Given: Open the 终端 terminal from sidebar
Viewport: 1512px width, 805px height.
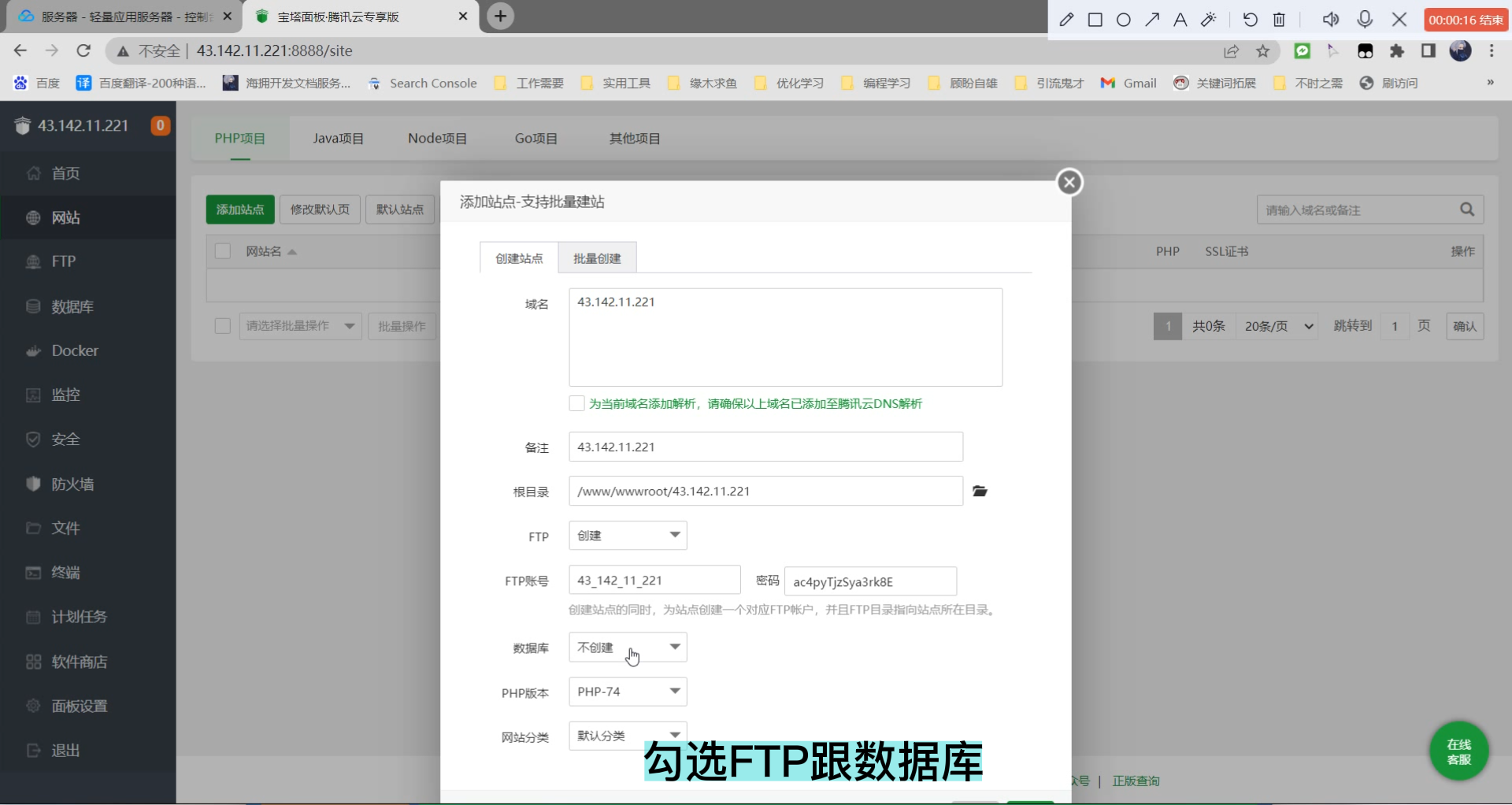Looking at the screenshot, I should pos(66,573).
